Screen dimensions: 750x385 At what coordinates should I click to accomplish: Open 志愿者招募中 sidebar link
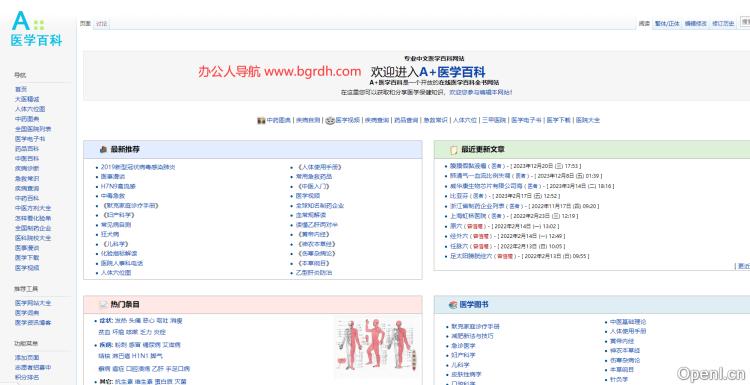33,368
